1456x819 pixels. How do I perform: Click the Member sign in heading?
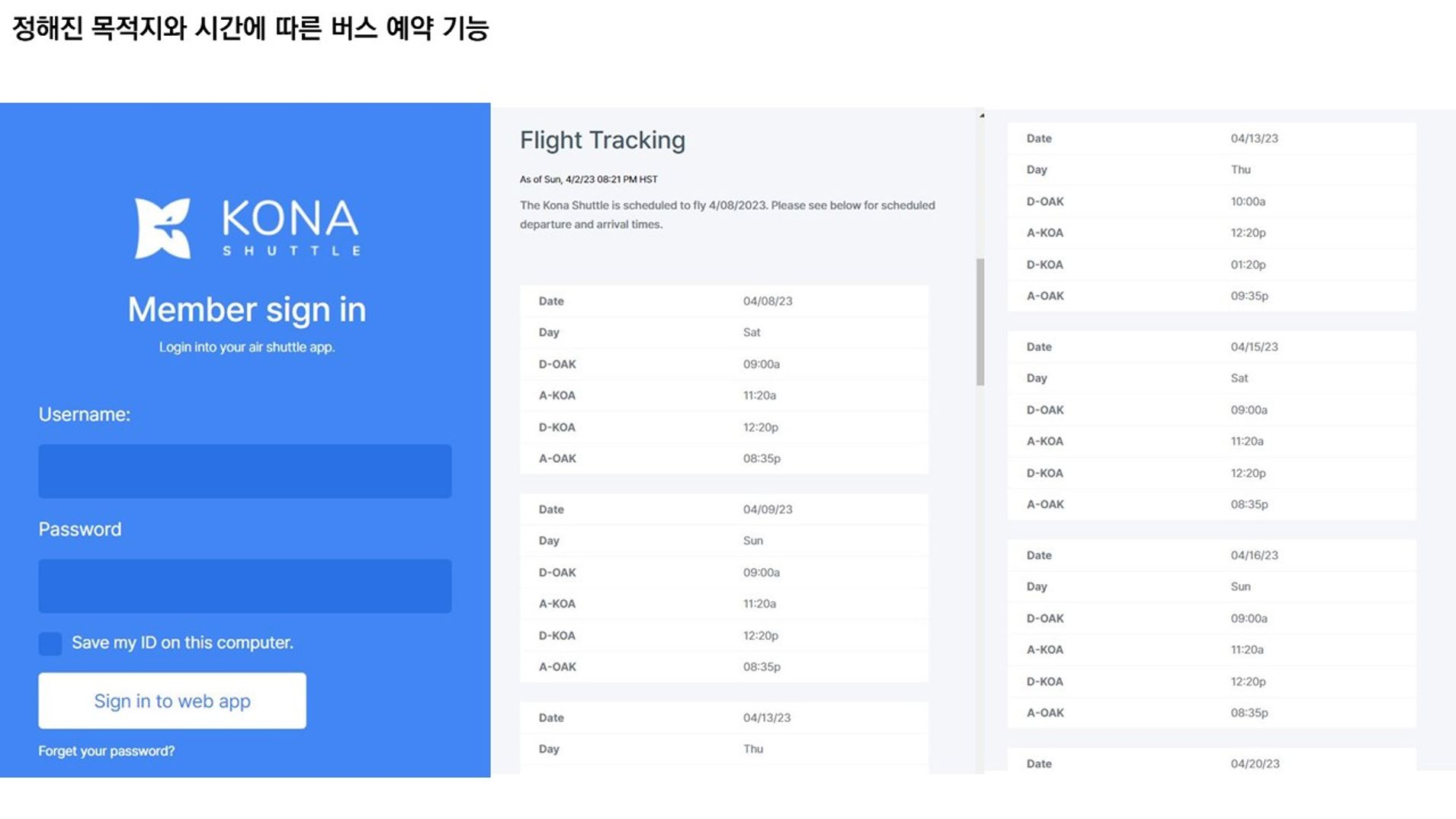tap(247, 310)
